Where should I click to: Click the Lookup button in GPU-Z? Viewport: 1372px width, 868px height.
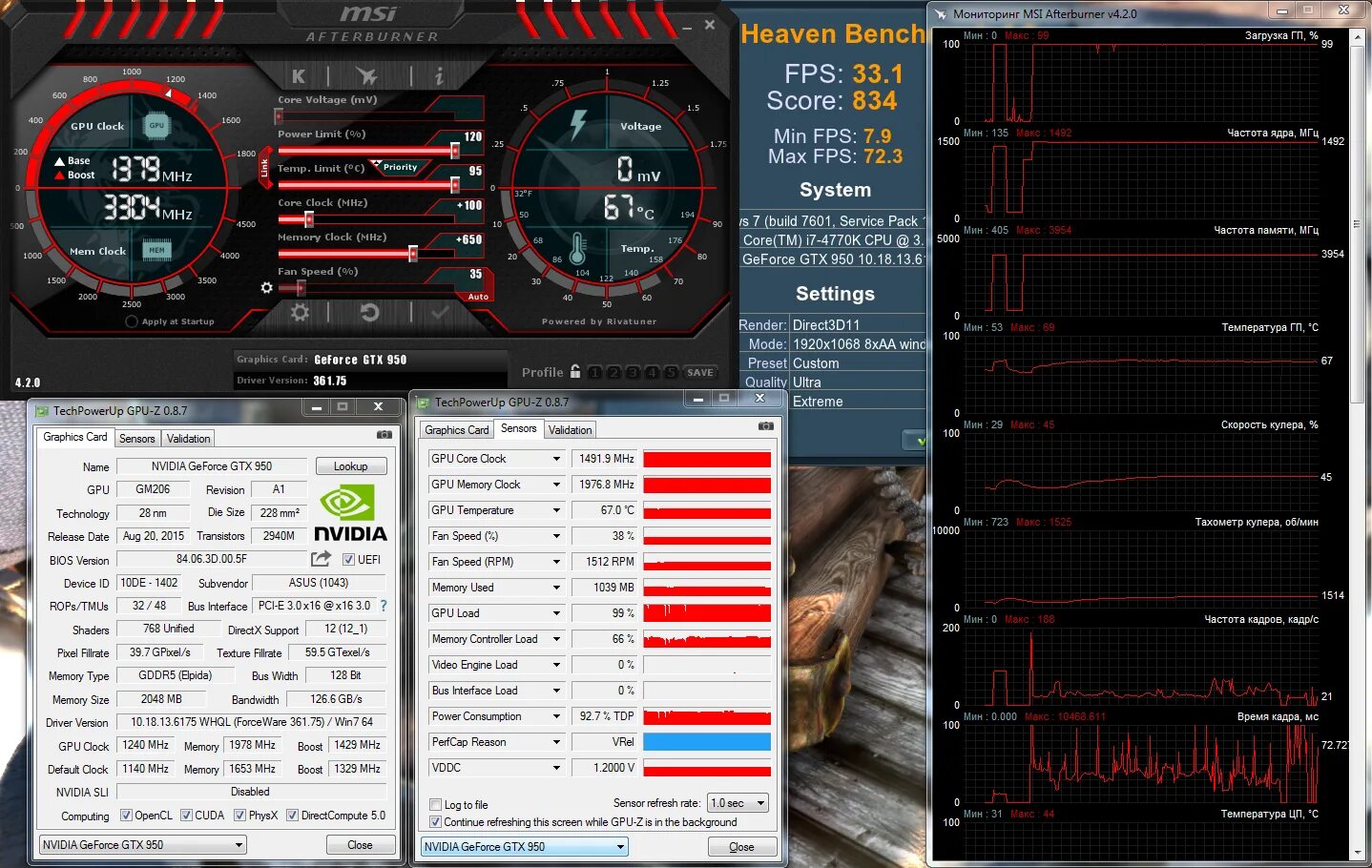pyautogui.click(x=351, y=466)
